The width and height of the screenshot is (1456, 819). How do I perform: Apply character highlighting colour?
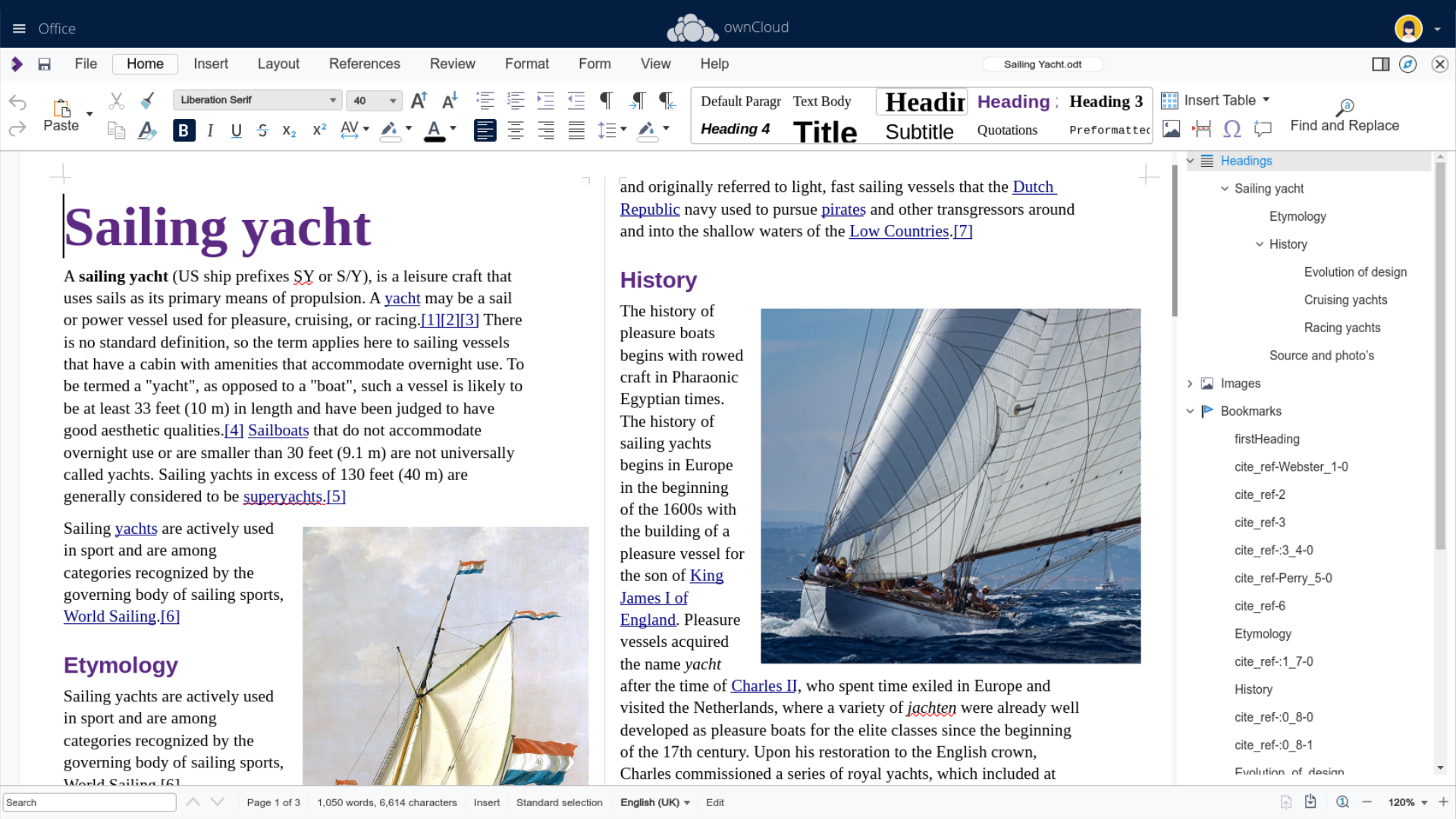tap(389, 130)
